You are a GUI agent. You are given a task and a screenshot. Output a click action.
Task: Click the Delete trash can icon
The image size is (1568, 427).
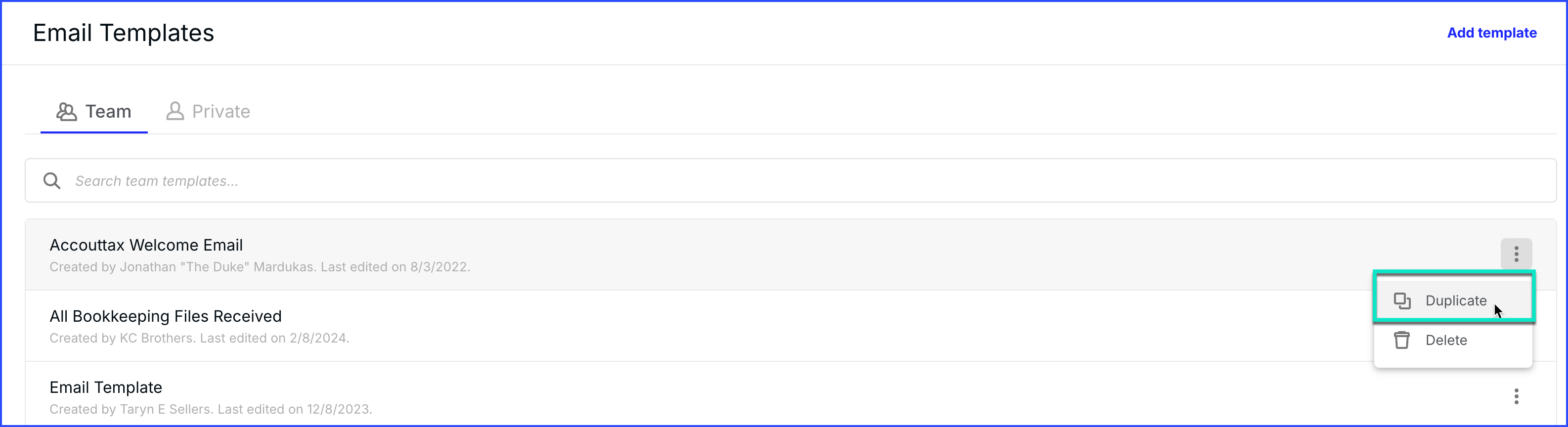1402,340
